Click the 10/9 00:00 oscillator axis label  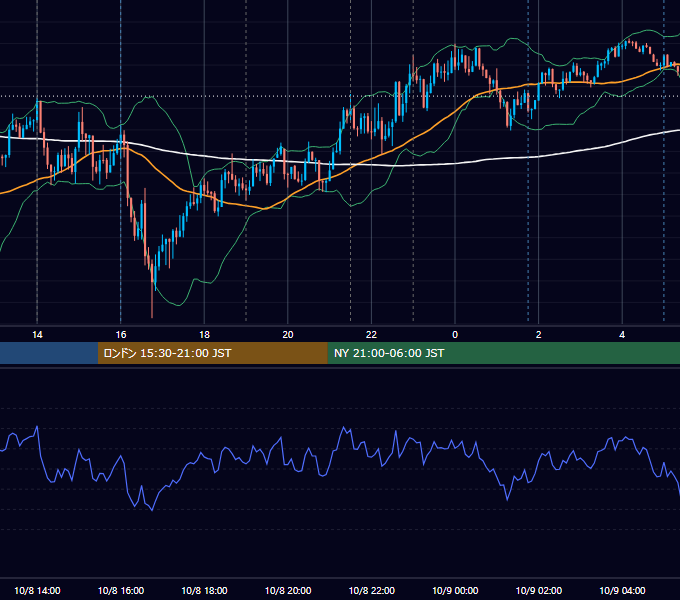pos(455,590)
